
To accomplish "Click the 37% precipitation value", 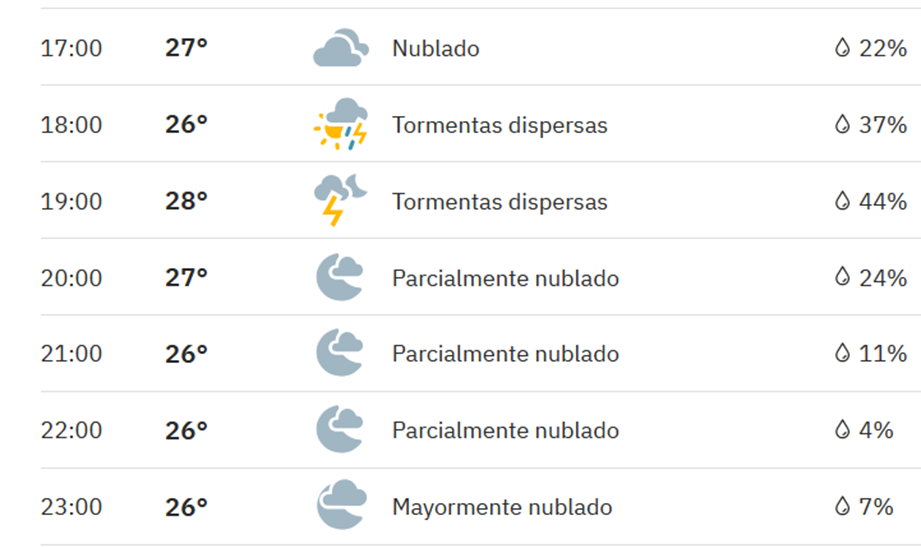I will tap(883, 125).
